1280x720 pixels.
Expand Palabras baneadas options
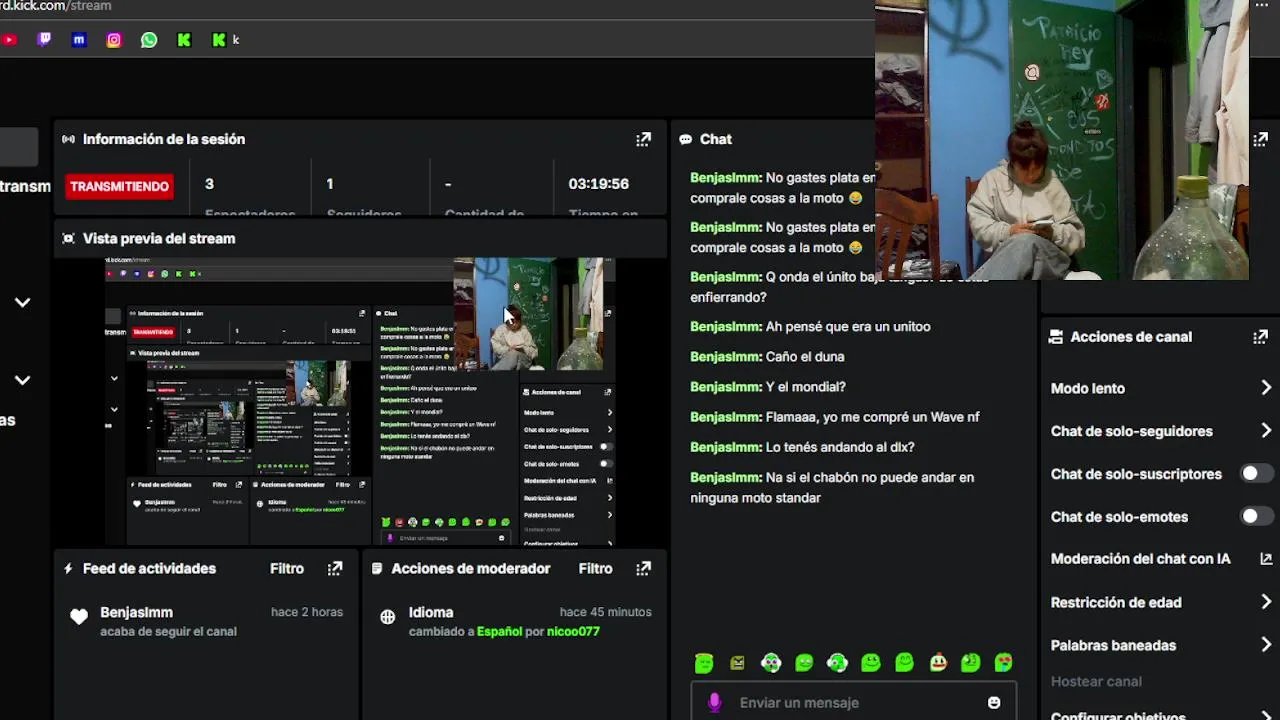click(x=1266, y=645)
